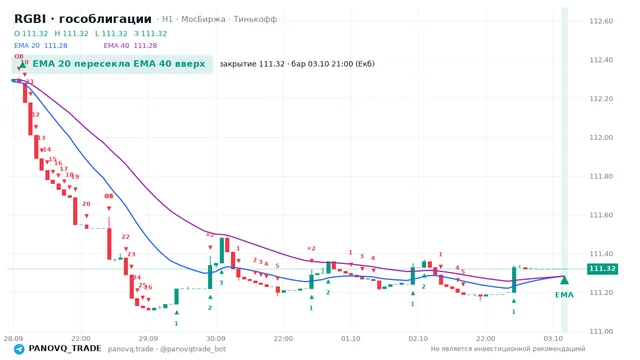Select the blue 'EMA 20 111.28' legend
The image size is (640, 360).
point(41,45)
